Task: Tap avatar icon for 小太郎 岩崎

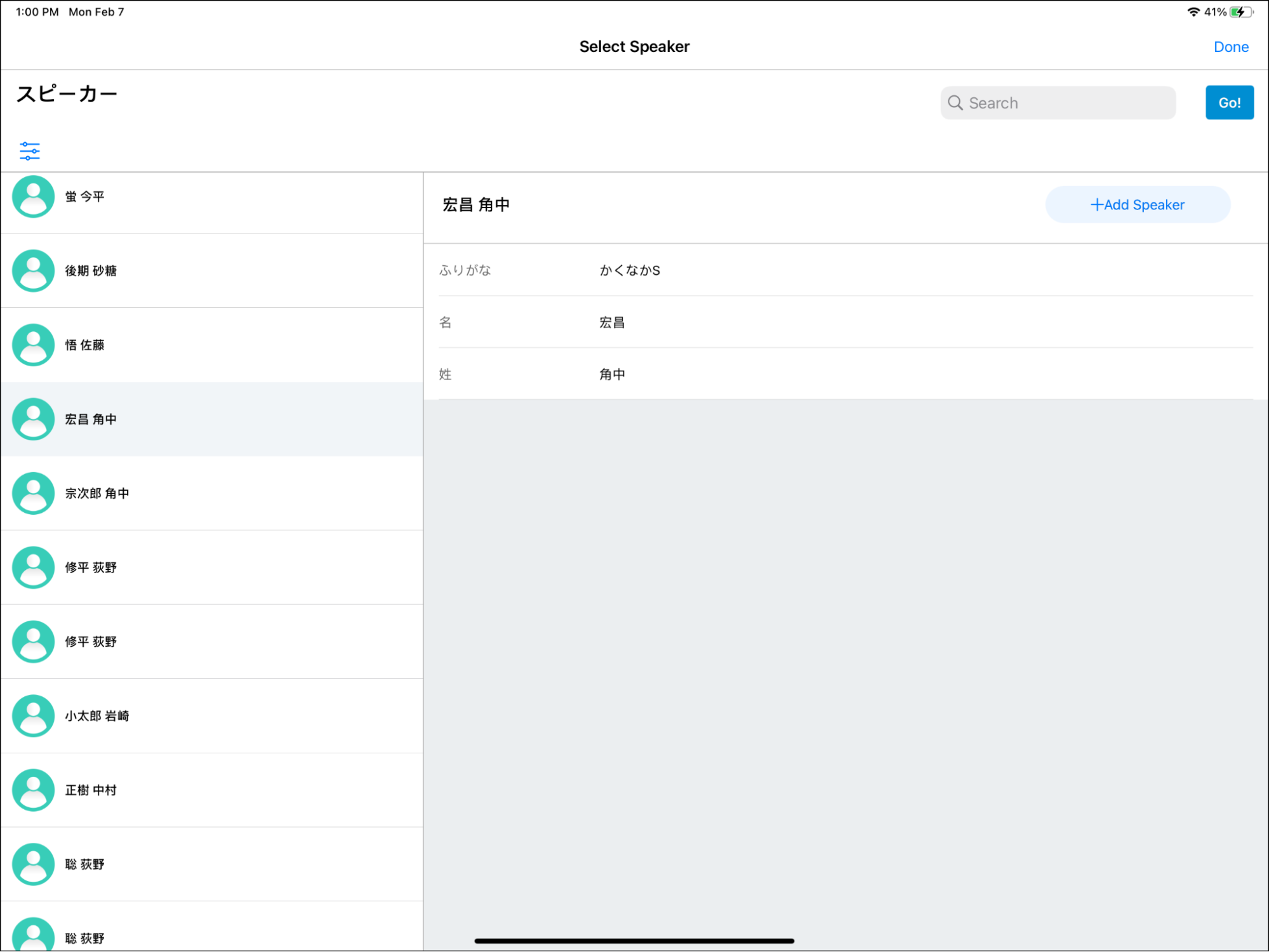Action: pos(33,716)
